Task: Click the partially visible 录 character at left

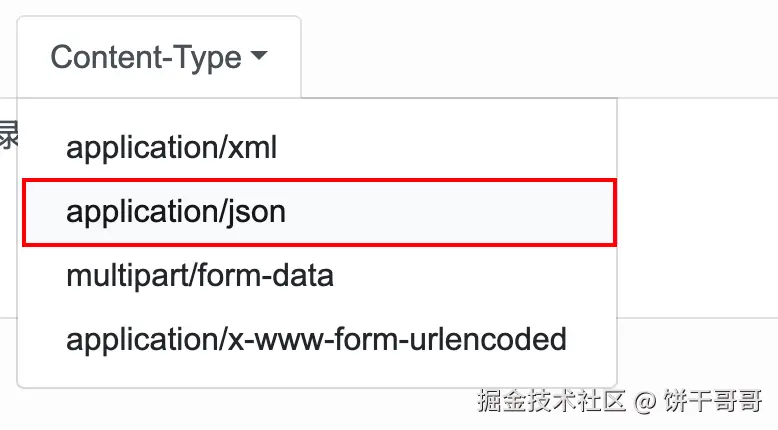Action: pos(8,135)
